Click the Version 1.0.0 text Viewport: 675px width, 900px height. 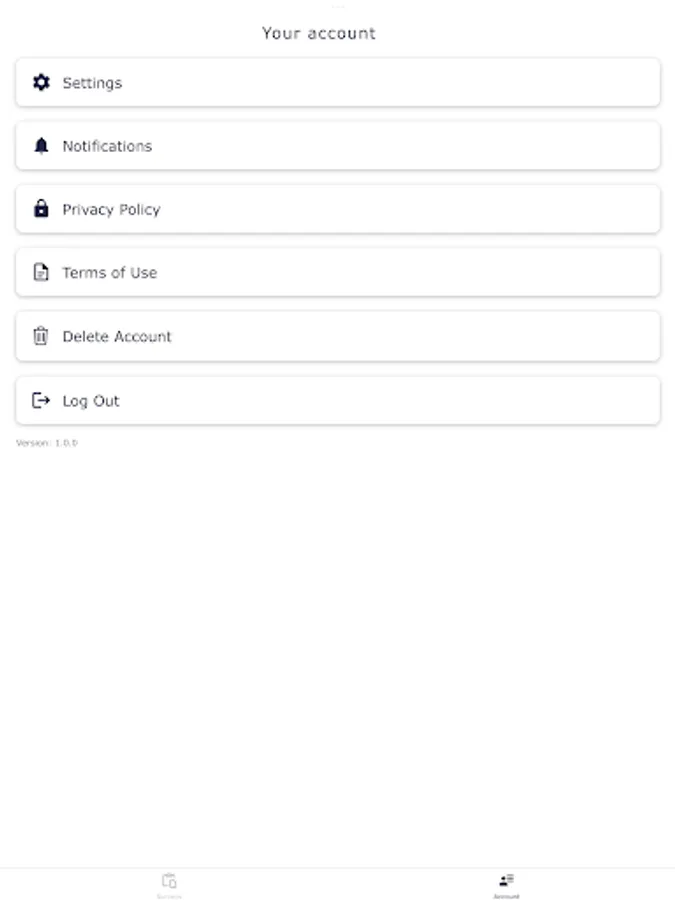[46, 443]
